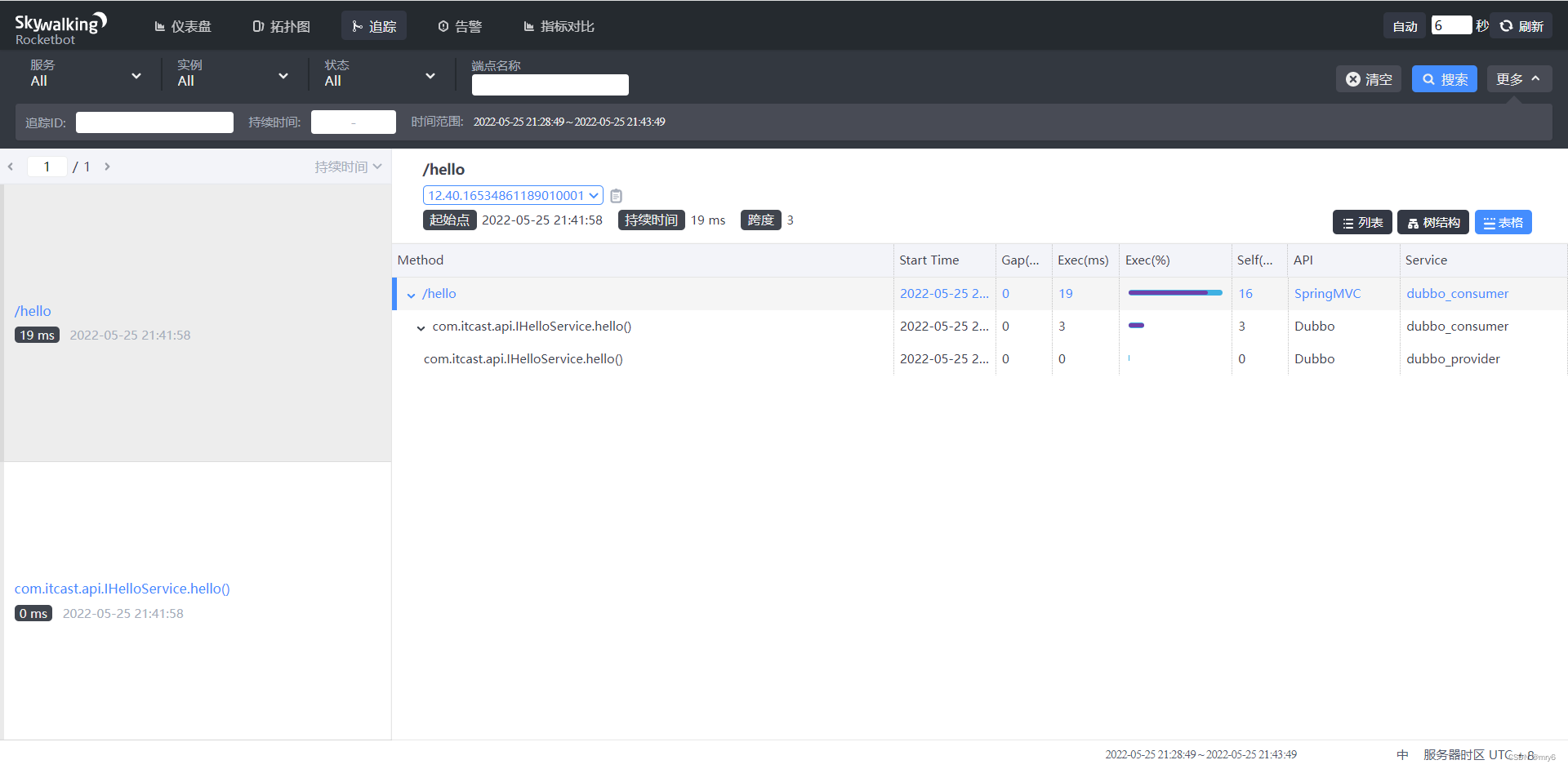
Task: Click the 刷新 refresh button
Action: coord(1522,26)
